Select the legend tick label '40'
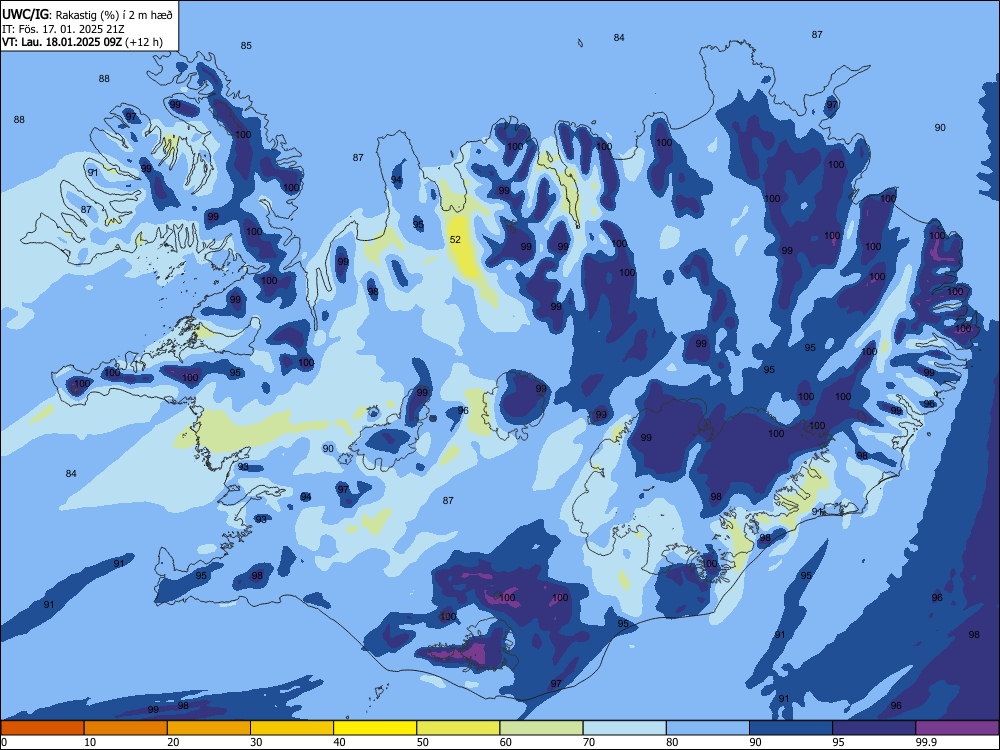The height and width of the screenshot is (750, 1000). click(x=339, y=742)
